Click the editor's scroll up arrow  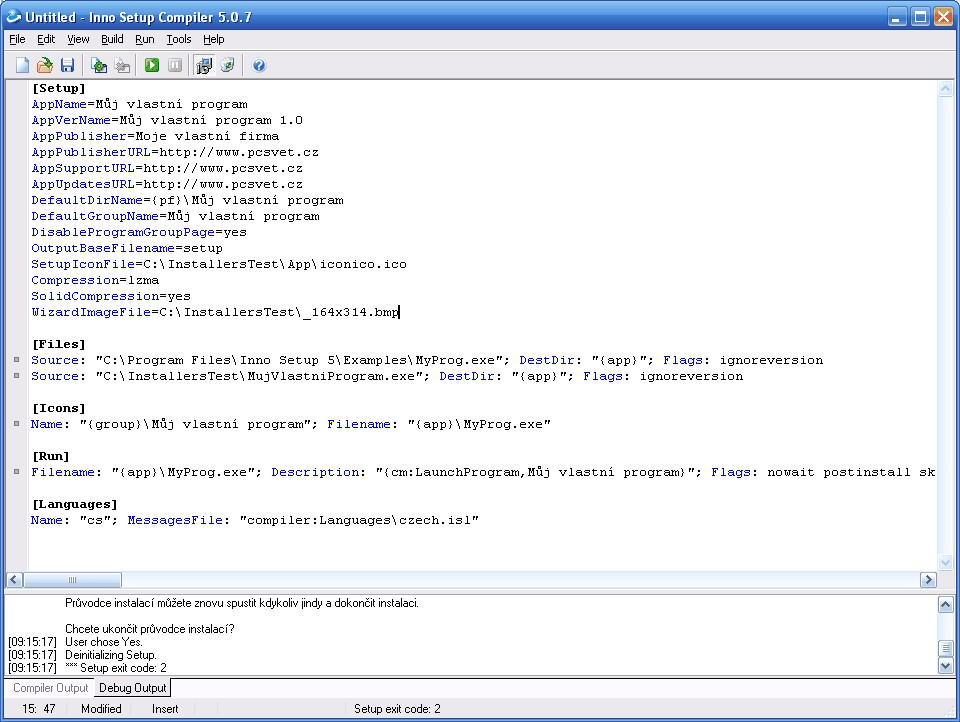click(x=945, y=88)
